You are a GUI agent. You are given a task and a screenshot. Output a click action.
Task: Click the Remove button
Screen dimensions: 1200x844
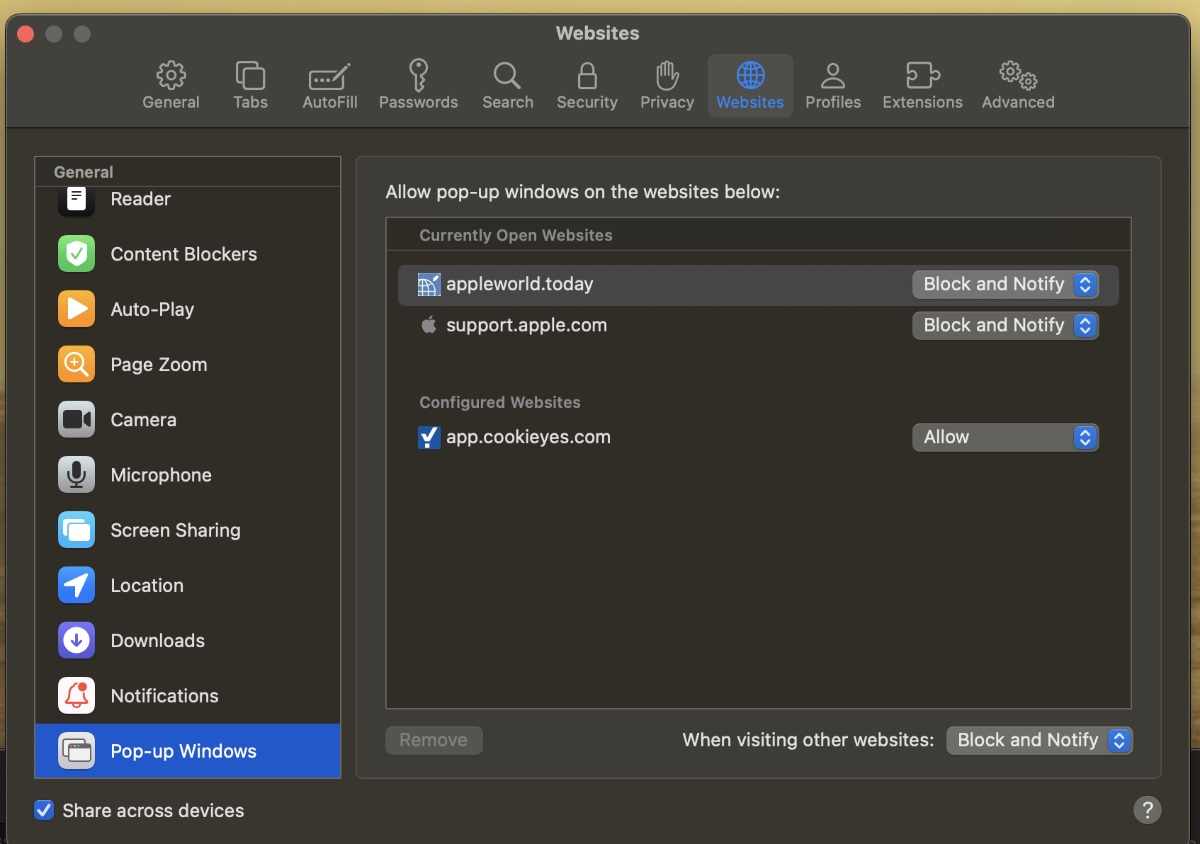[434, 740]
